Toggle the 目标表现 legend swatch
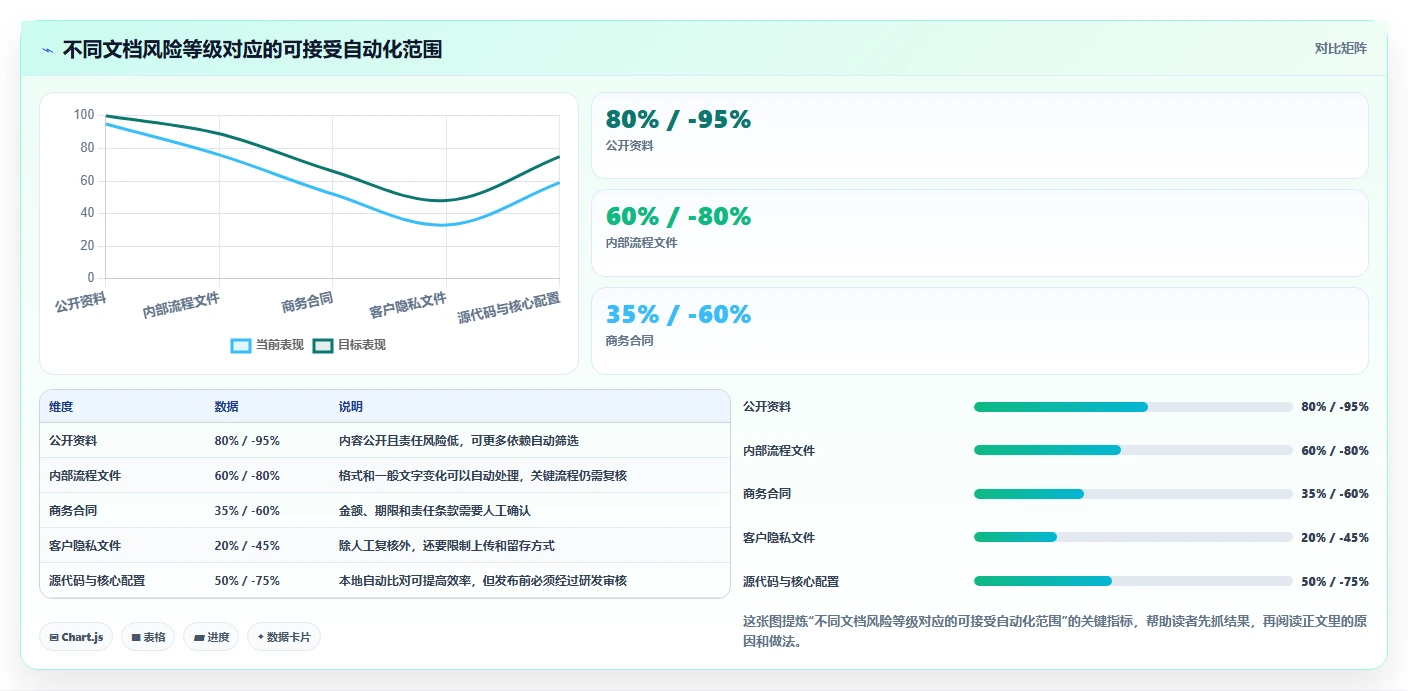 click(323, 345)
